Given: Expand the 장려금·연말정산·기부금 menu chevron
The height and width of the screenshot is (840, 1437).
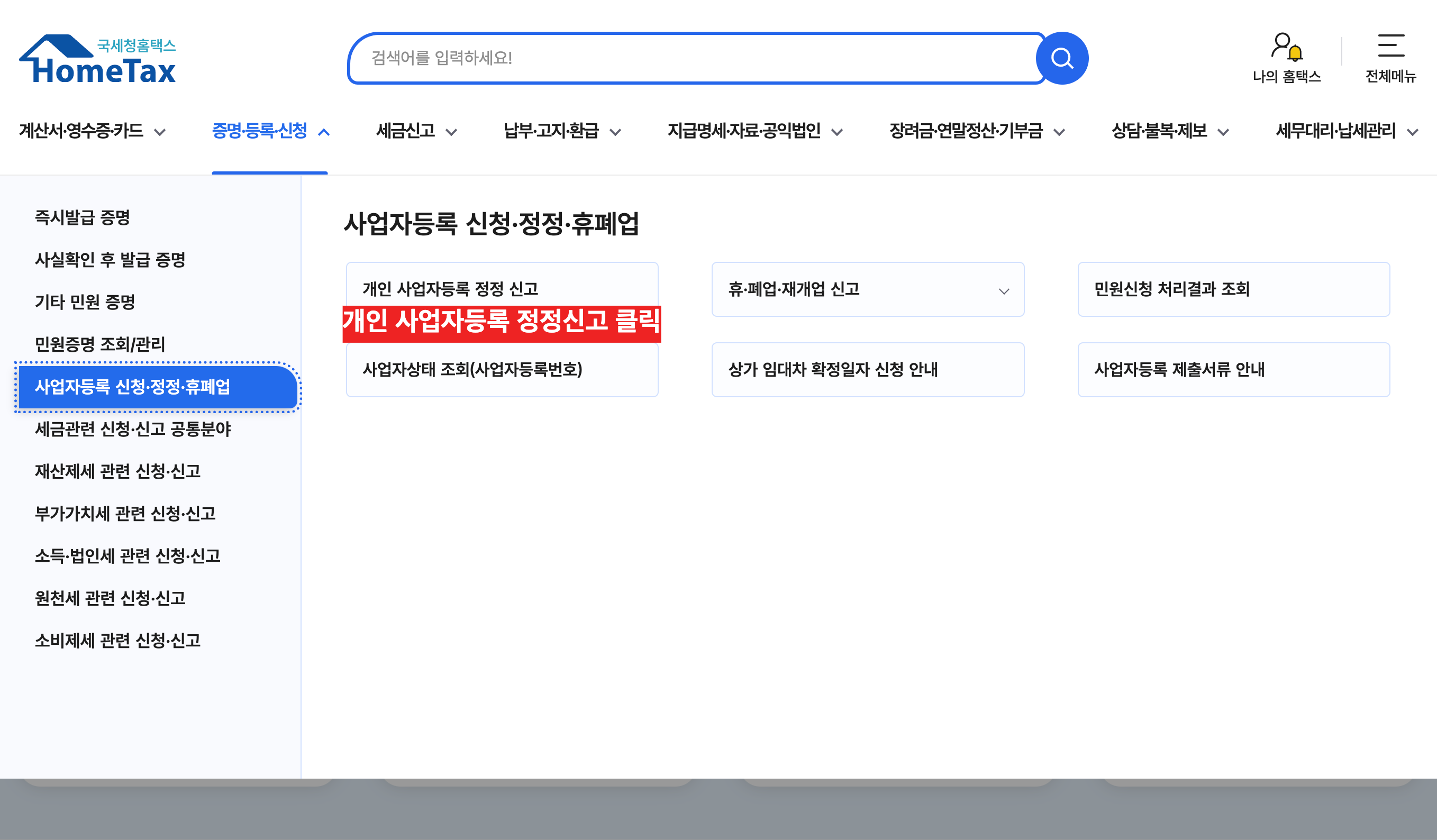Looking at the screenshot, I should tap(1060, 132).
